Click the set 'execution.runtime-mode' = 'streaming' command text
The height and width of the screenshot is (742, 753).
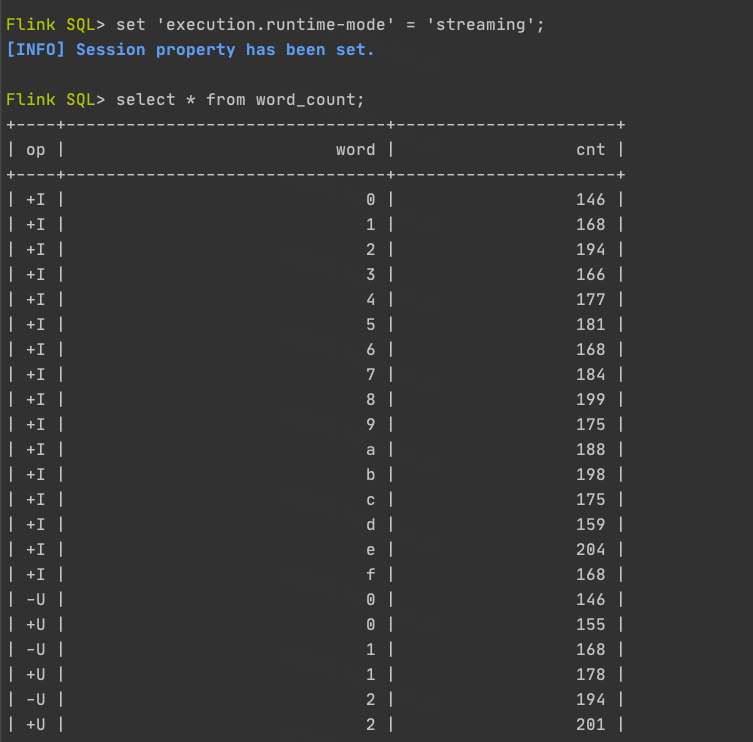point(330,24)
